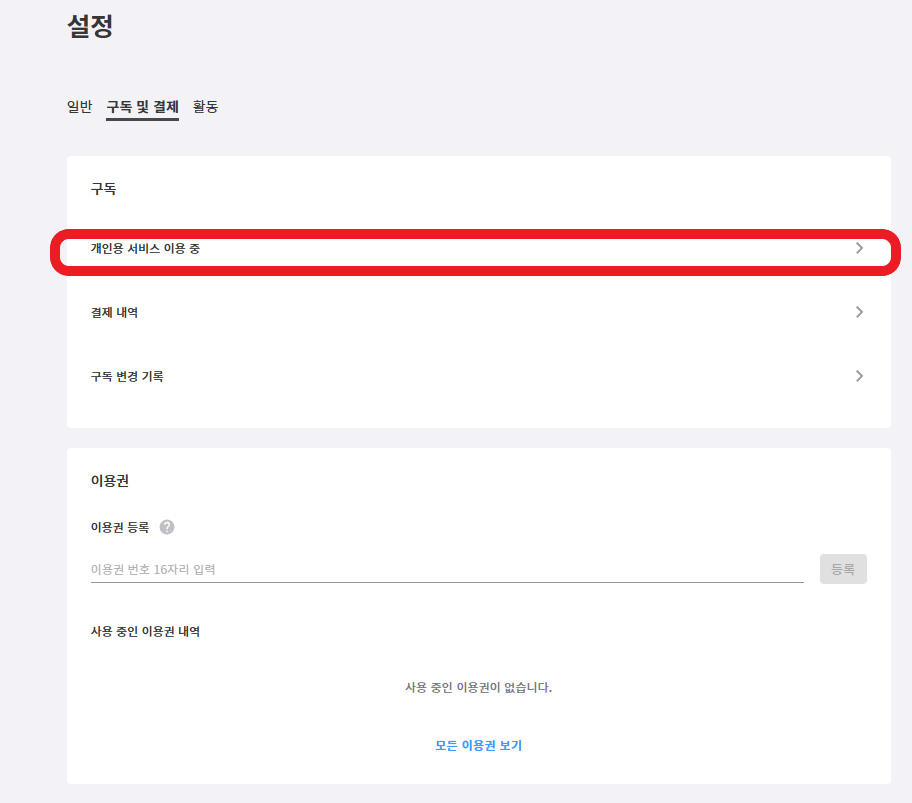
Task: Click the 이용권 등록 label text
Action: pos(120,527)
